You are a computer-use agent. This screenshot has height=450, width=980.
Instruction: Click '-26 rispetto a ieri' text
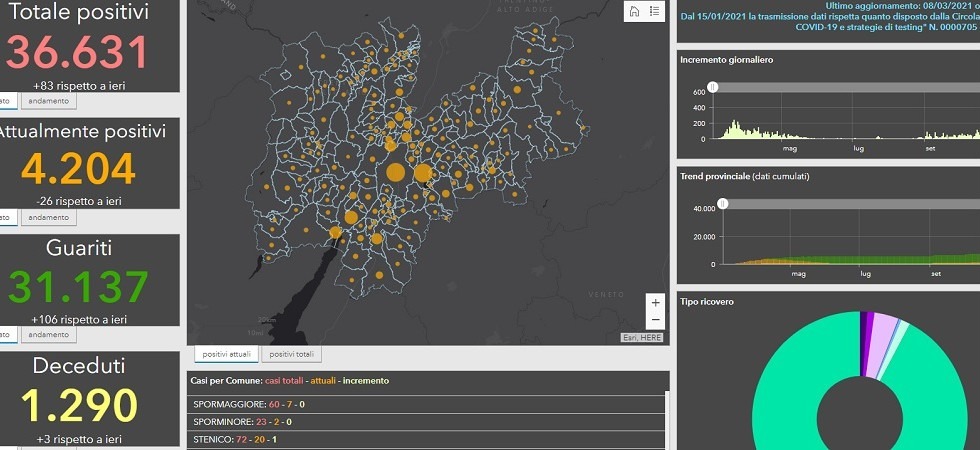tap(79, 201)
